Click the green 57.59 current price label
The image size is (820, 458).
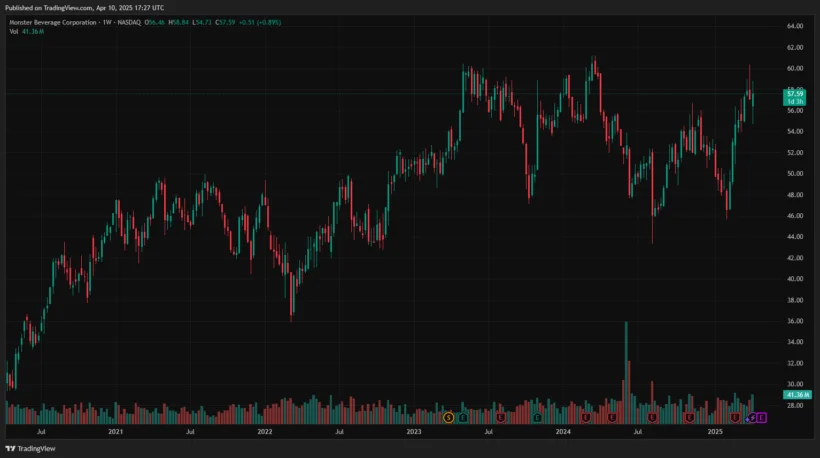(x=795, y=94)
